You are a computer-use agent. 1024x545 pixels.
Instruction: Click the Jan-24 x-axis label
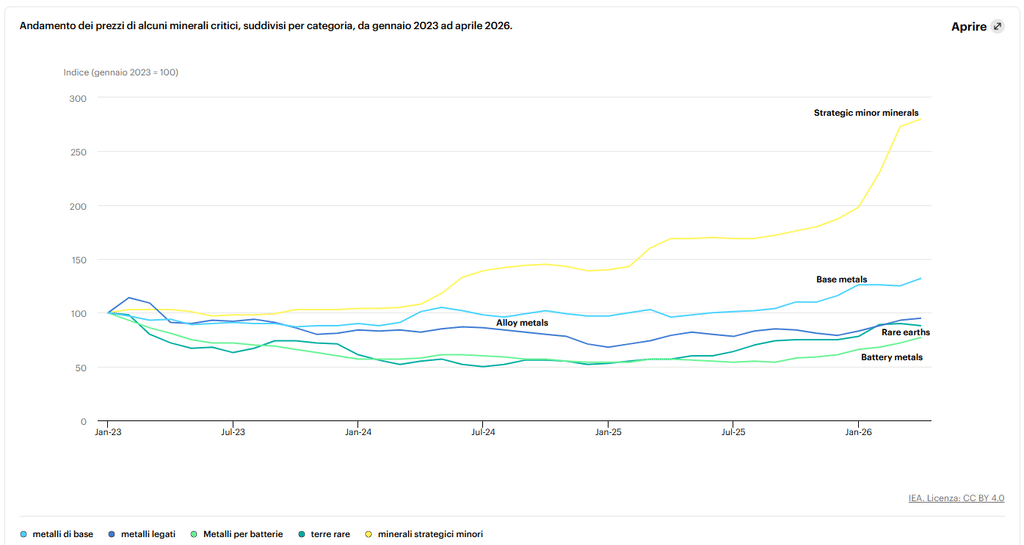point(358,432)
